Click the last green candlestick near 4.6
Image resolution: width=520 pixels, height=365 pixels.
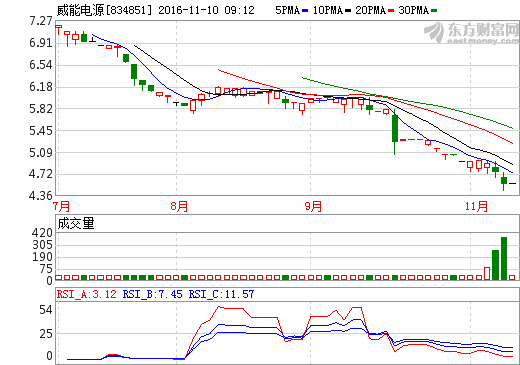coord(504,181)
